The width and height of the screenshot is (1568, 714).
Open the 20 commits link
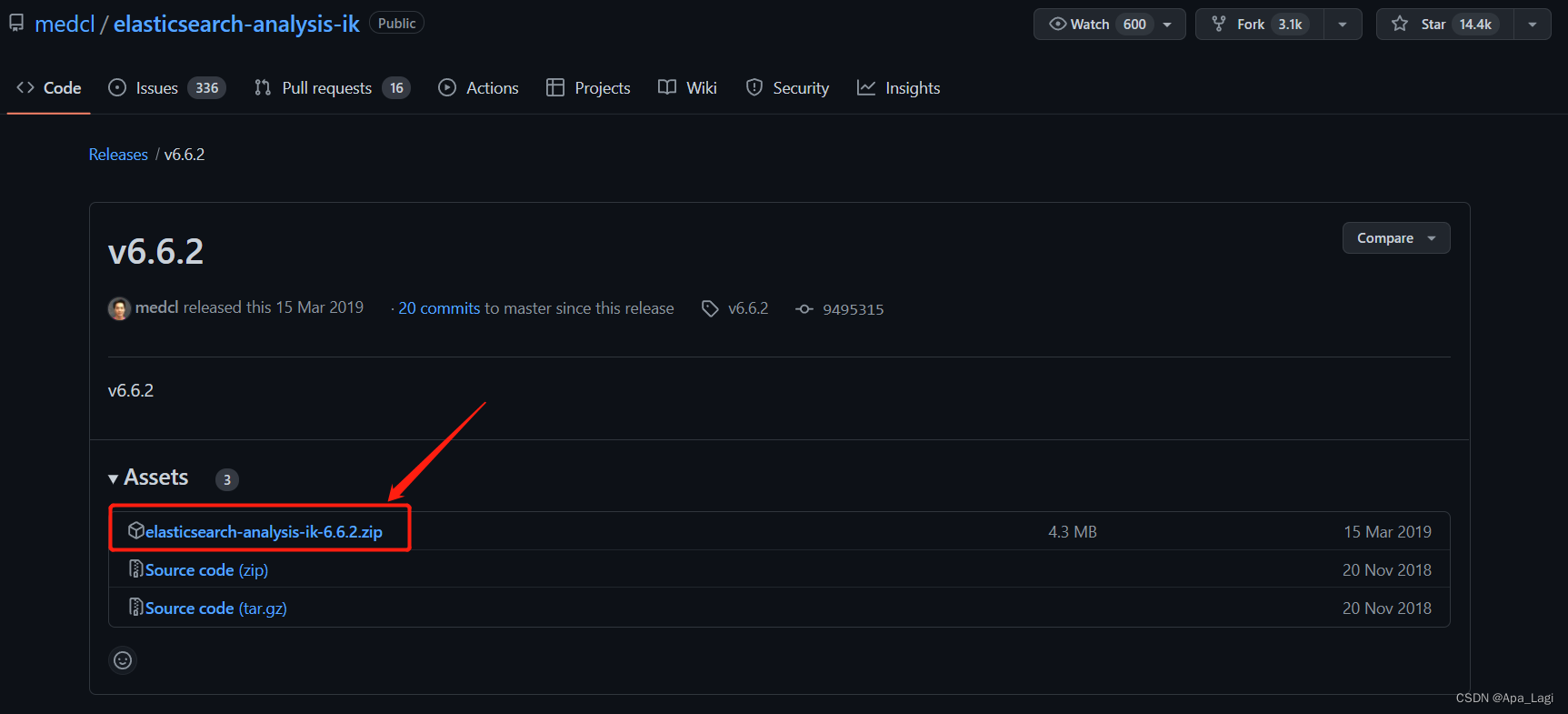[x=439, y=308]
